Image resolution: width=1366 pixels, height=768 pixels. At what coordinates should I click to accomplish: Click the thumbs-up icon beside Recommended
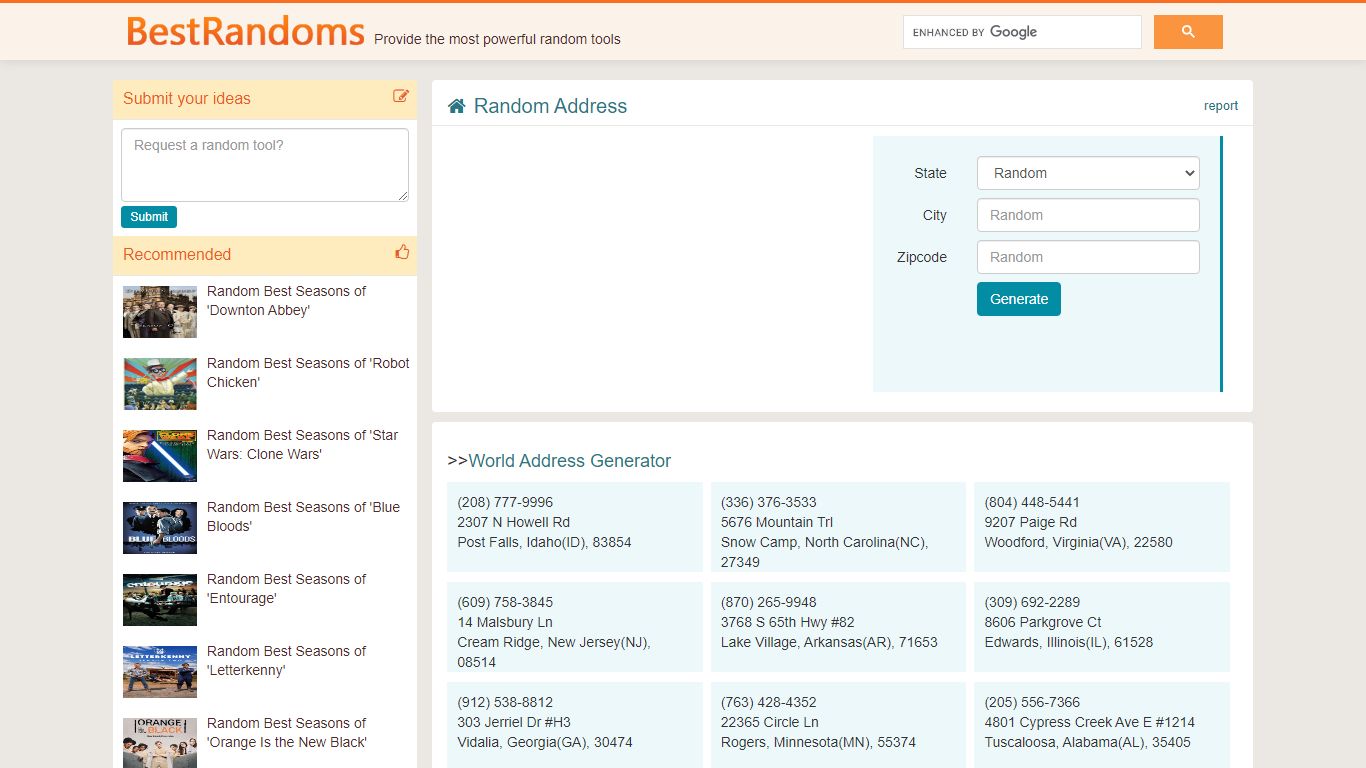(x=402, y=252)
